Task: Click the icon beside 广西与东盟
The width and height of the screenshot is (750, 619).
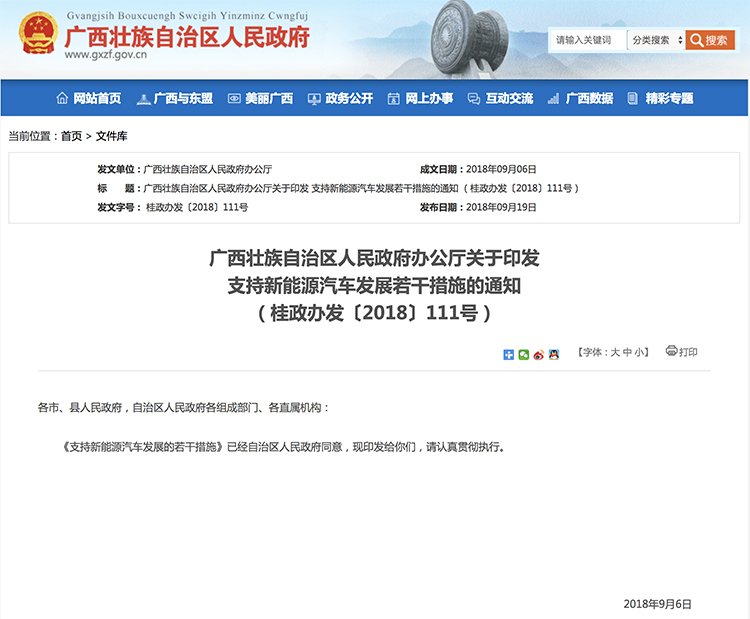Action: pyautogui.click(x=143, y=99)
